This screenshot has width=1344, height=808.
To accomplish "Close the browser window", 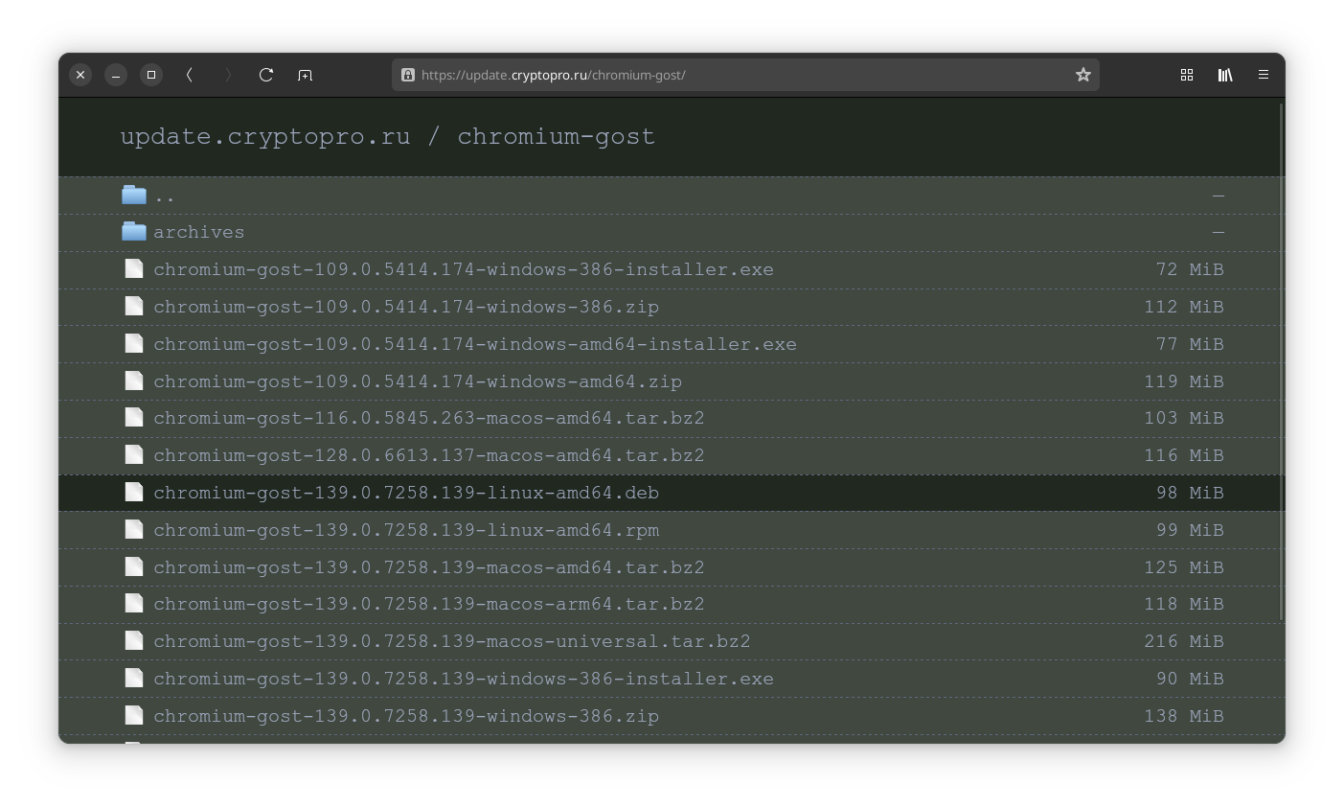I will tap(81, 75).
